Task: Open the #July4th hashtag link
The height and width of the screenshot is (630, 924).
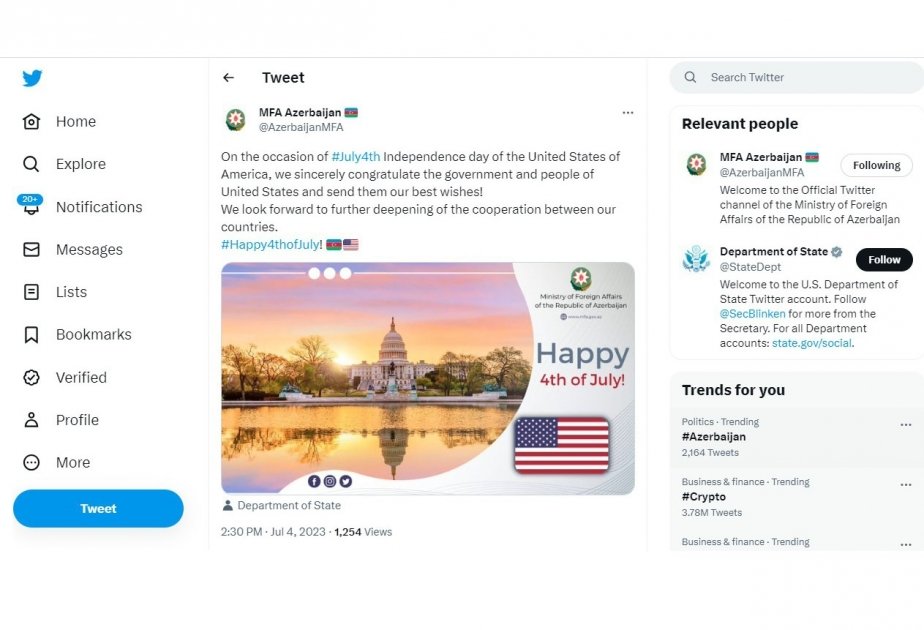Action: pos(356,157)
